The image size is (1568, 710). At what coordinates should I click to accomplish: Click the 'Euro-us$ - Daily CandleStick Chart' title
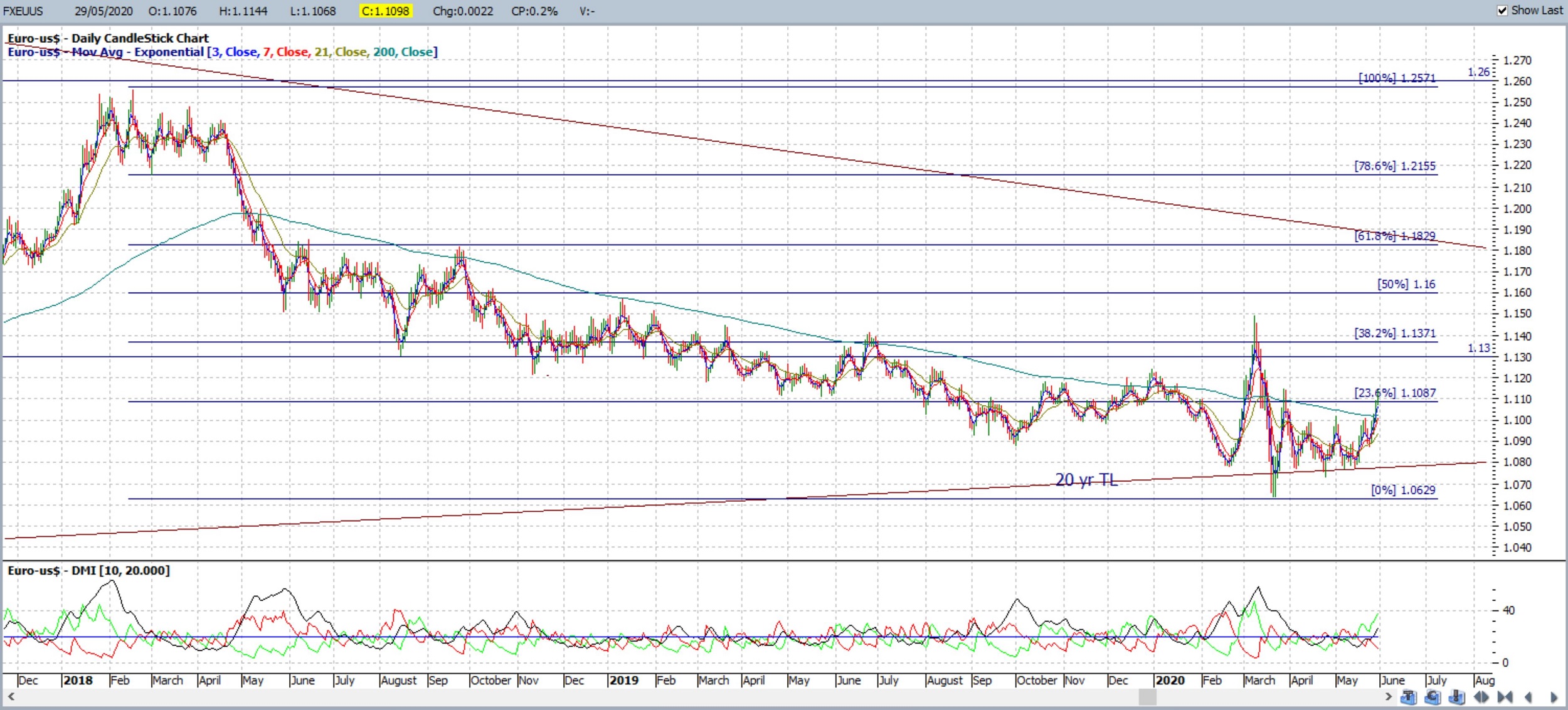coord(108,38)
